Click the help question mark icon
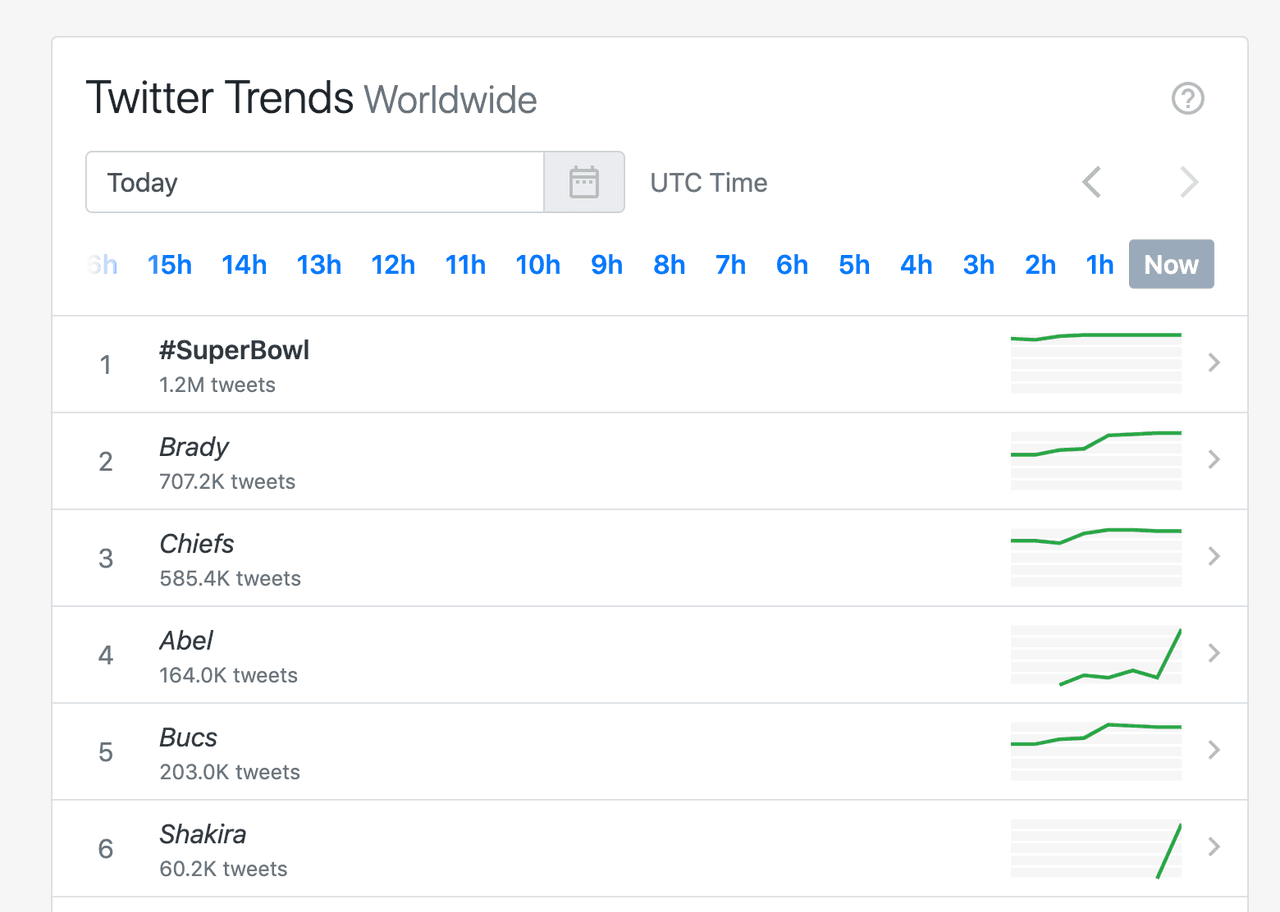The height and width of the screenshot is (912, 1280). coord(1187,98)
